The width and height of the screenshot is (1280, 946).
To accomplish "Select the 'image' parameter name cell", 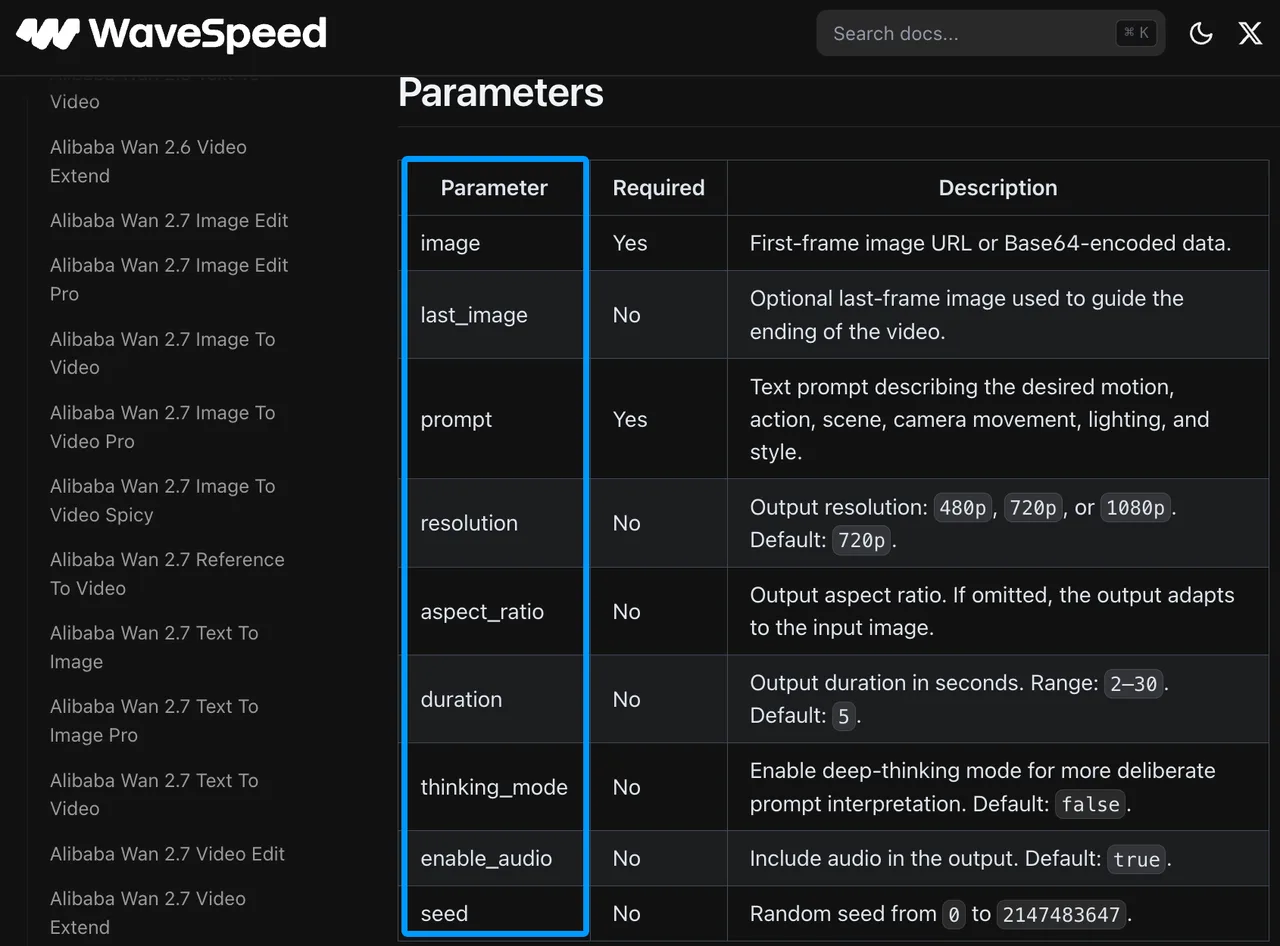I will (494, 243).
